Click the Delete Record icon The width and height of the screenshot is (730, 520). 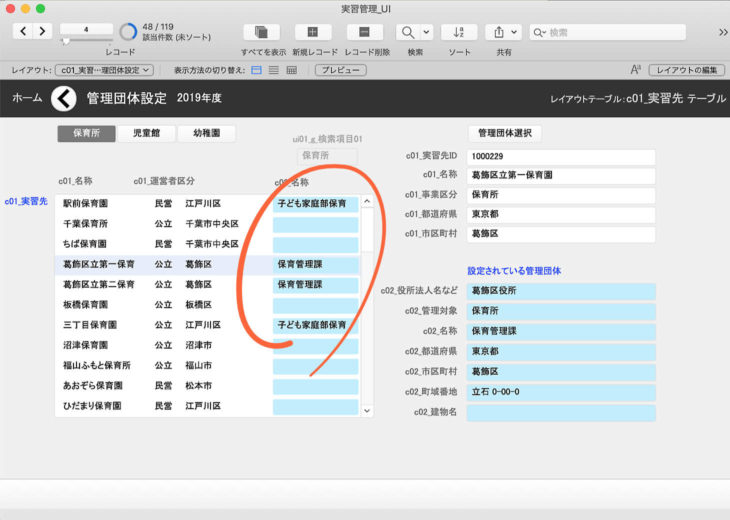pos(365,32)
